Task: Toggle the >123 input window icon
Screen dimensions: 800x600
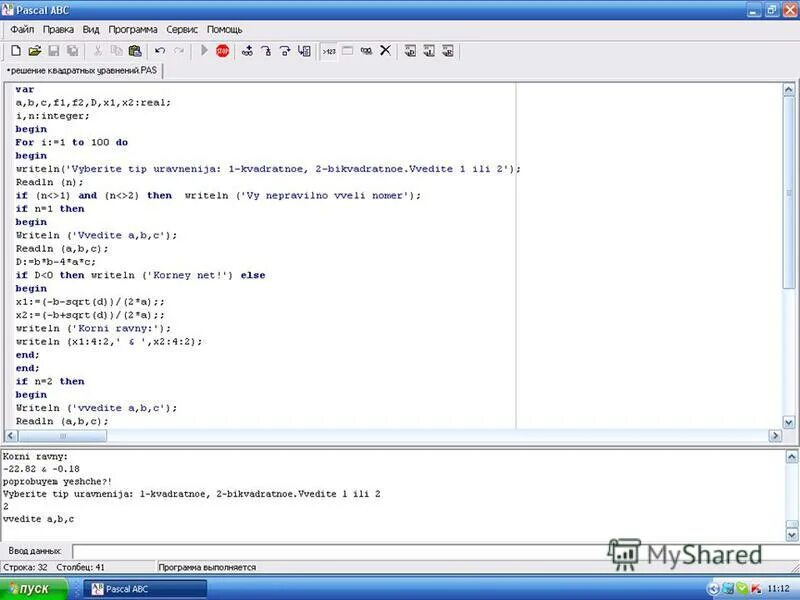Action: tap(329, 51)
